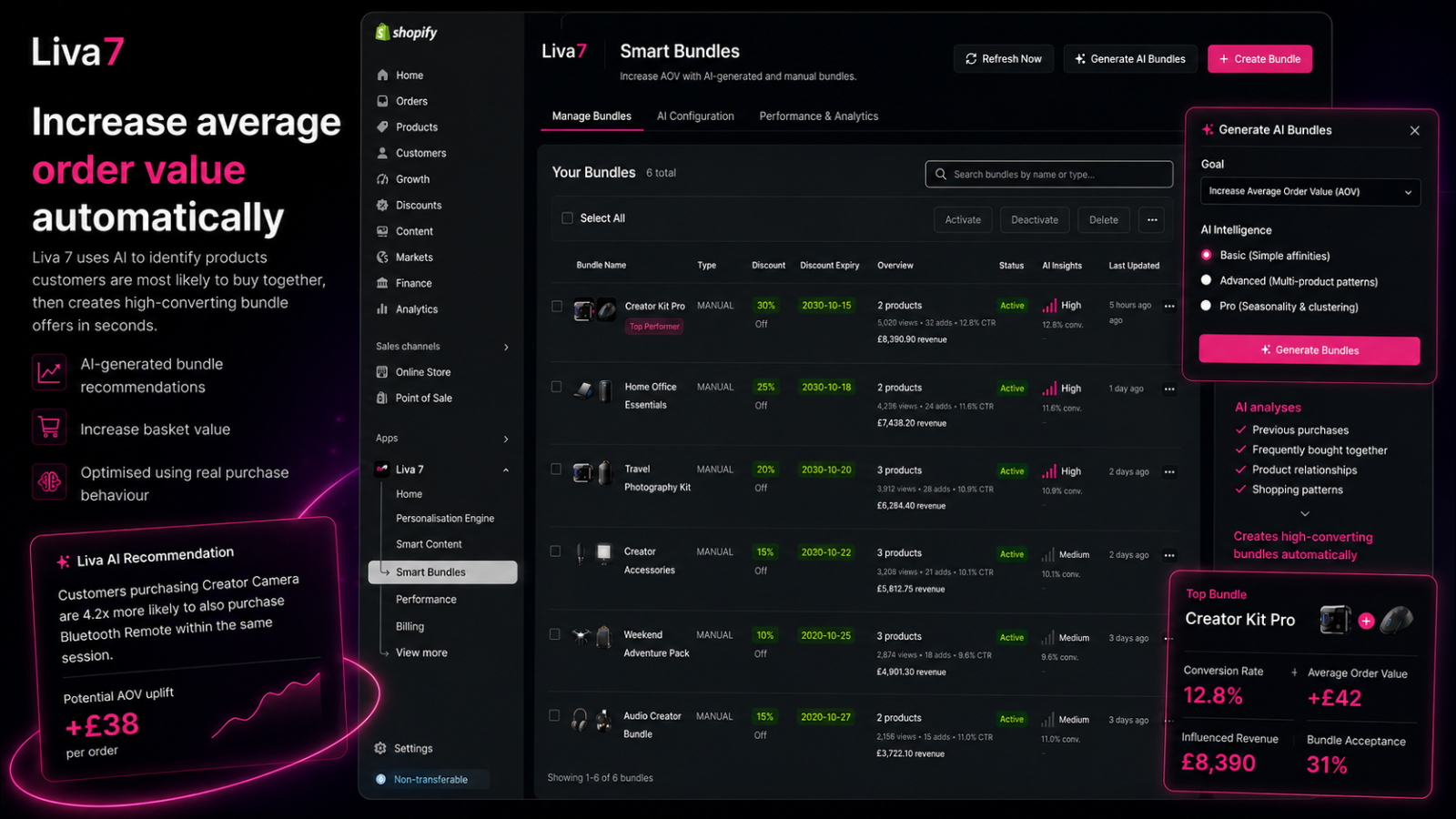Open the Orders icon in sidebar
1456x819 pixels.
point(382,101)
